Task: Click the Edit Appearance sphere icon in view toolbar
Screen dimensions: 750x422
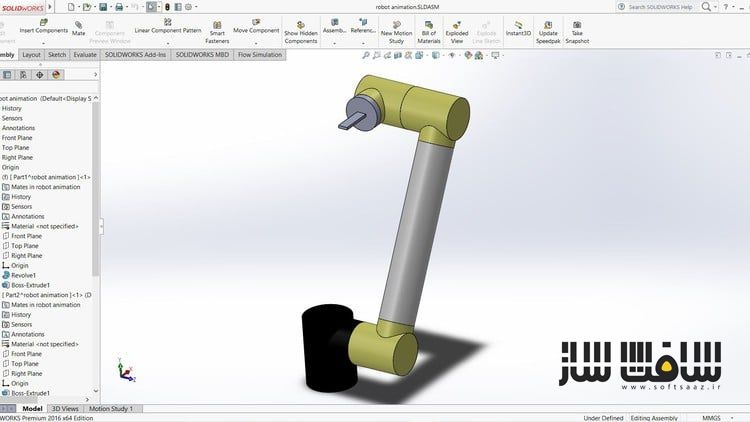Action: (x=468, y=56)
